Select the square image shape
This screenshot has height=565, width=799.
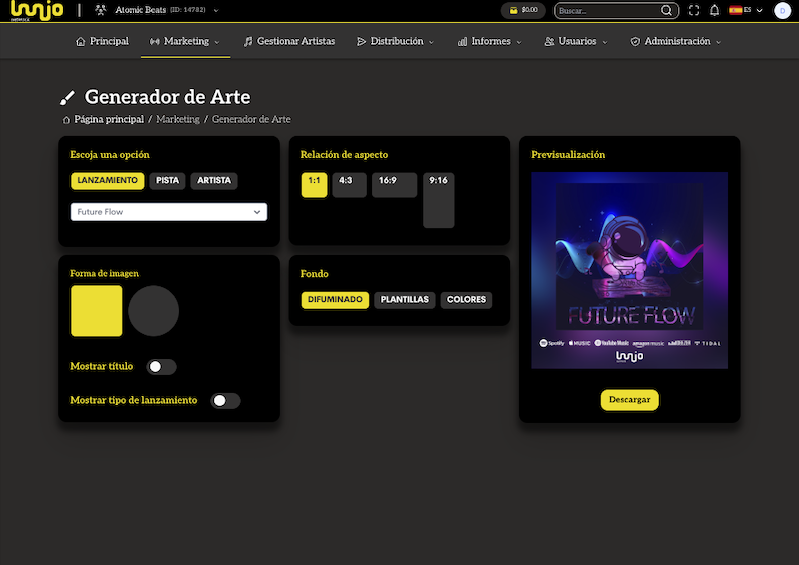click(x=97, y=311)
